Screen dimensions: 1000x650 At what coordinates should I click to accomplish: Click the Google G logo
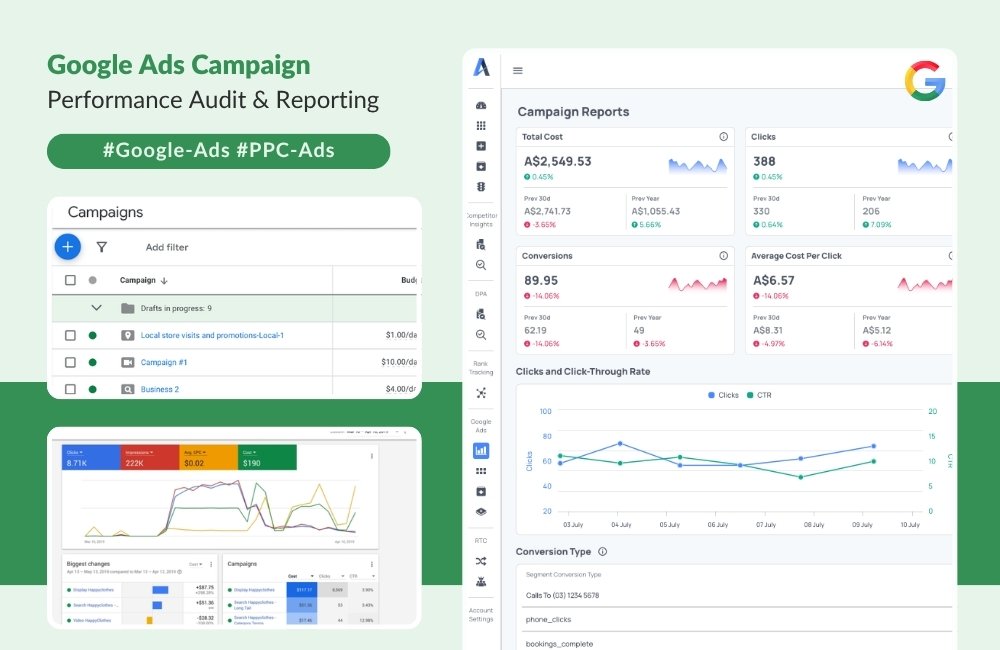point(924,81)
